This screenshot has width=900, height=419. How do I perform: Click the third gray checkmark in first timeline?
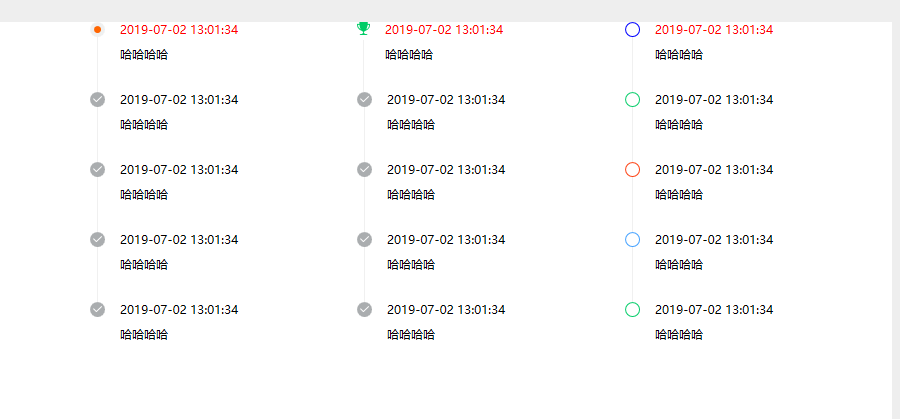click(98, 239)
